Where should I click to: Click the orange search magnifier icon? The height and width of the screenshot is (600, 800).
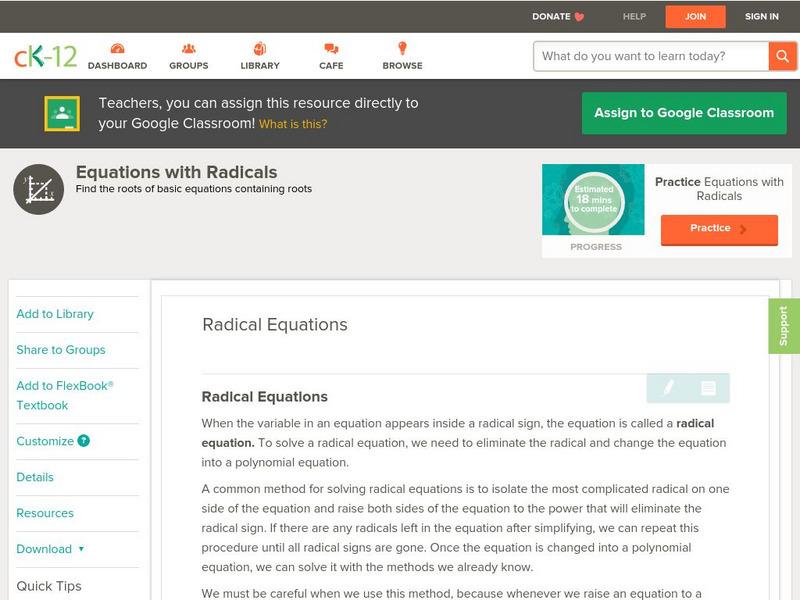[x=783, y=56]
